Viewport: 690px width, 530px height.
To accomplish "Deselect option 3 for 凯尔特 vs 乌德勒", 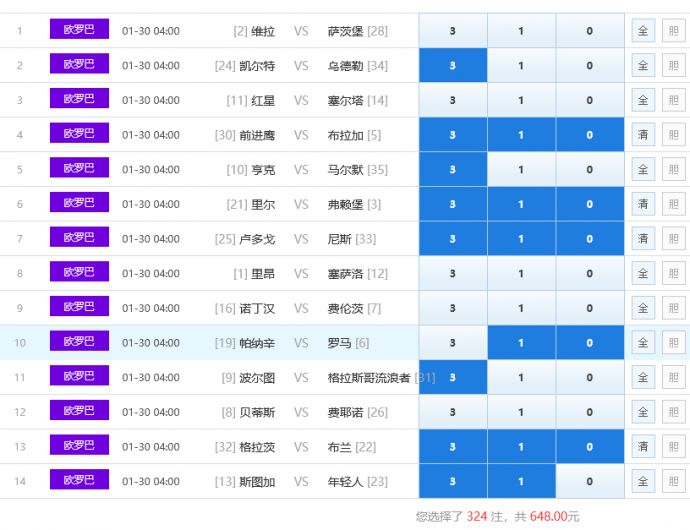I will tap(453, 66).
